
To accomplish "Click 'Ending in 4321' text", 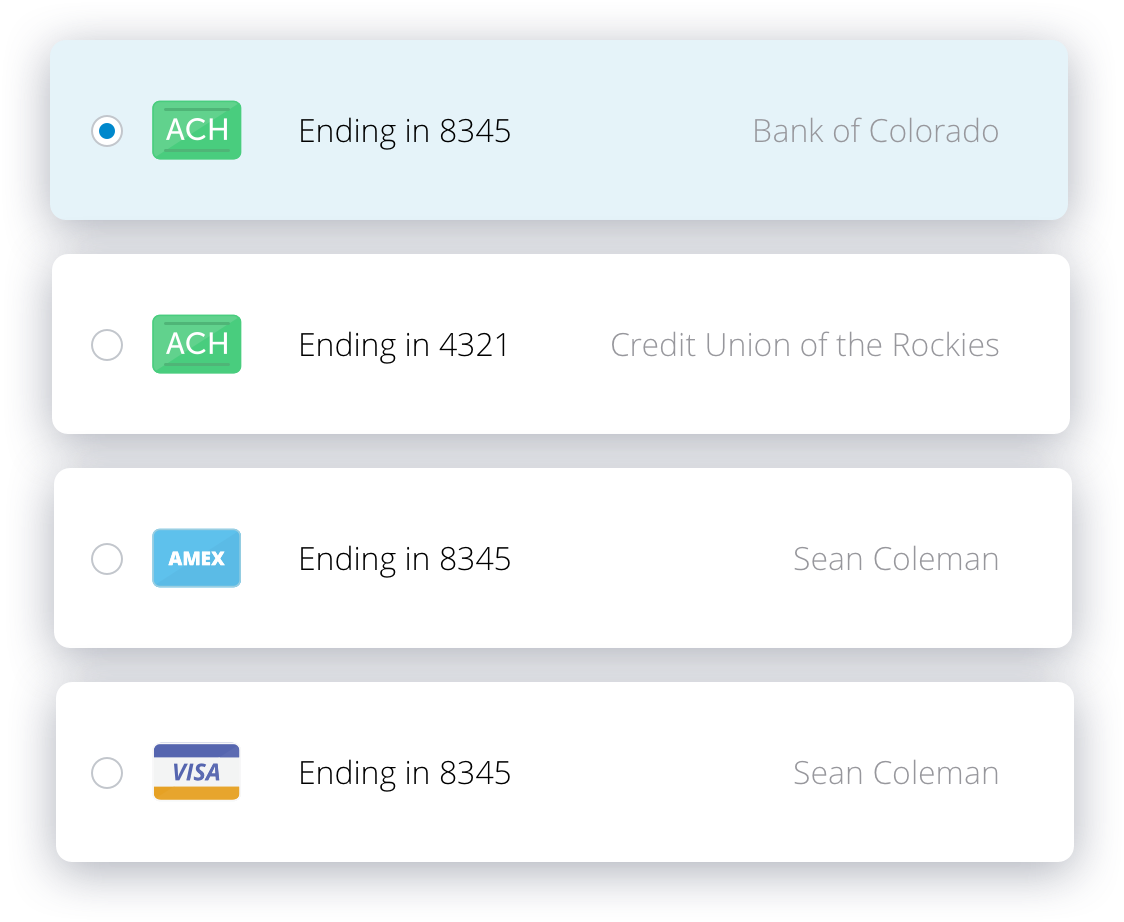I will click(404, 346).
